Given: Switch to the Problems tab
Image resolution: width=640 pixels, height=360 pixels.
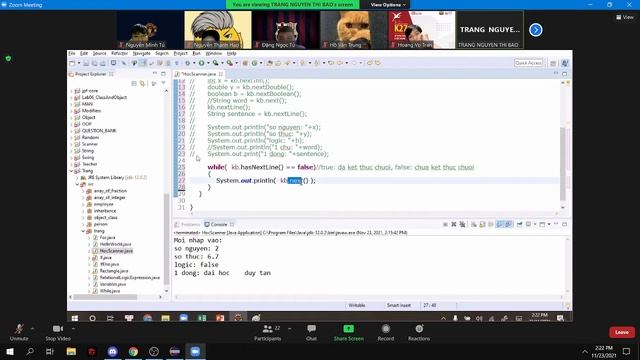Looking at the screenshot, I should point(187,224).
